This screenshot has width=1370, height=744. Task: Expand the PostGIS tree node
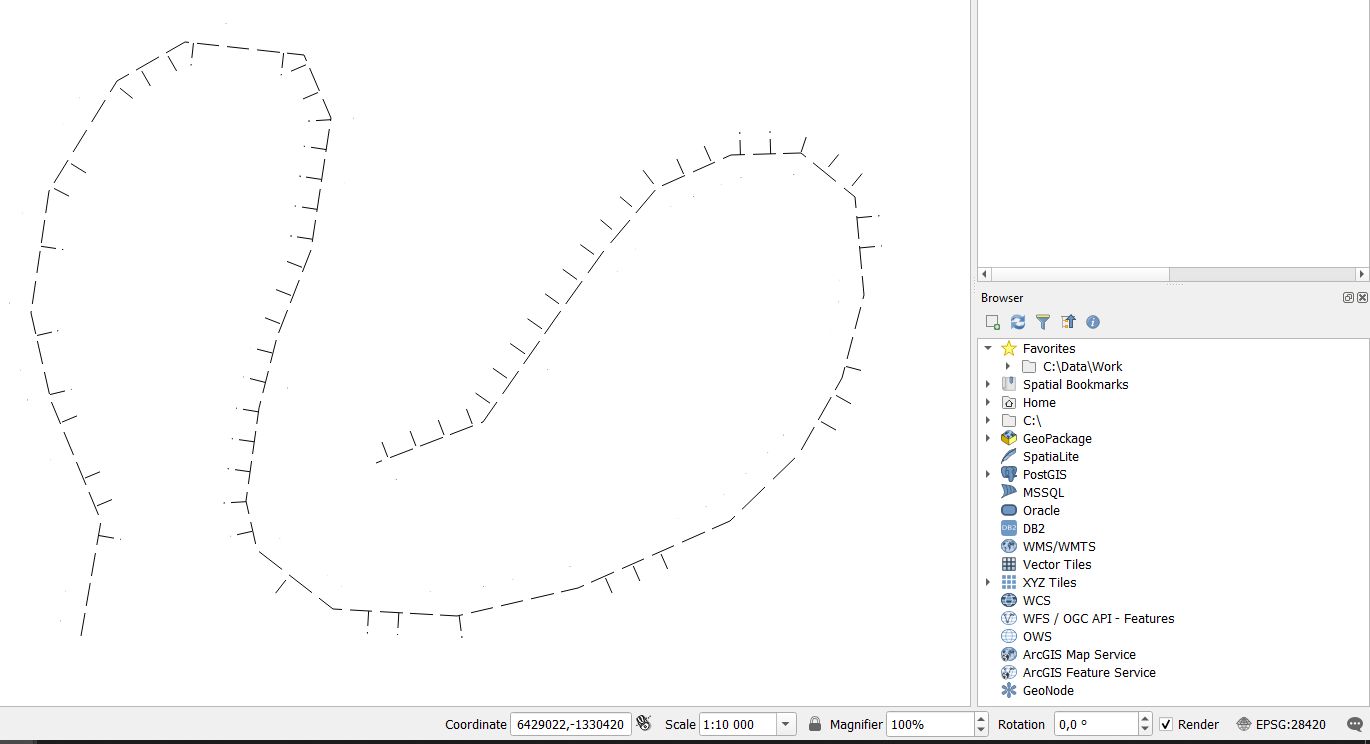point(988,475)
